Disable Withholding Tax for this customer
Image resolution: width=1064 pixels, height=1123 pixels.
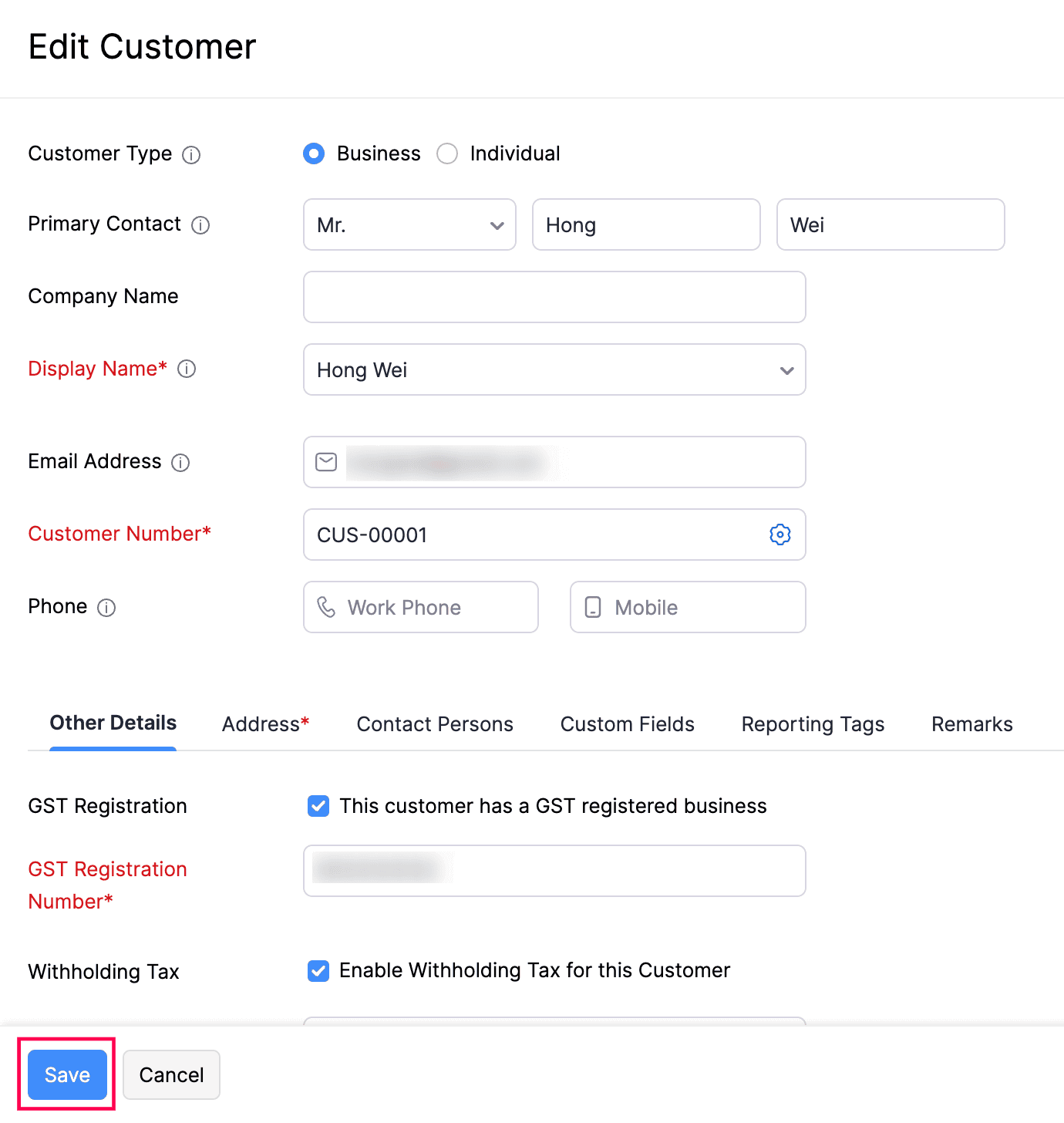pyautogui.click(x=318, y=971)
